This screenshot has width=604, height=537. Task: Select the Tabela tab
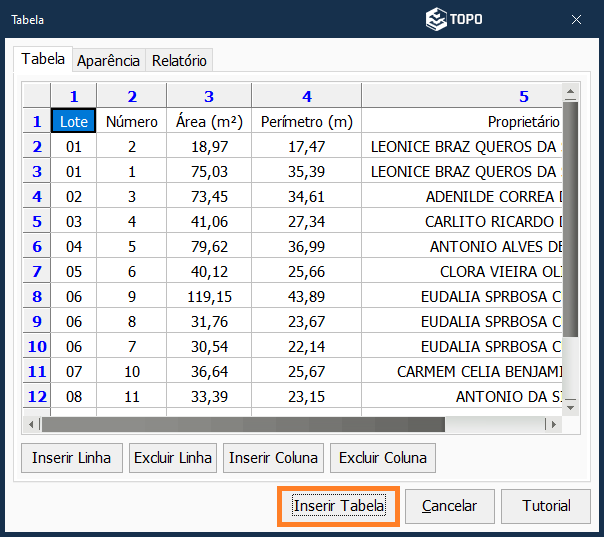[x=43, y=60]
